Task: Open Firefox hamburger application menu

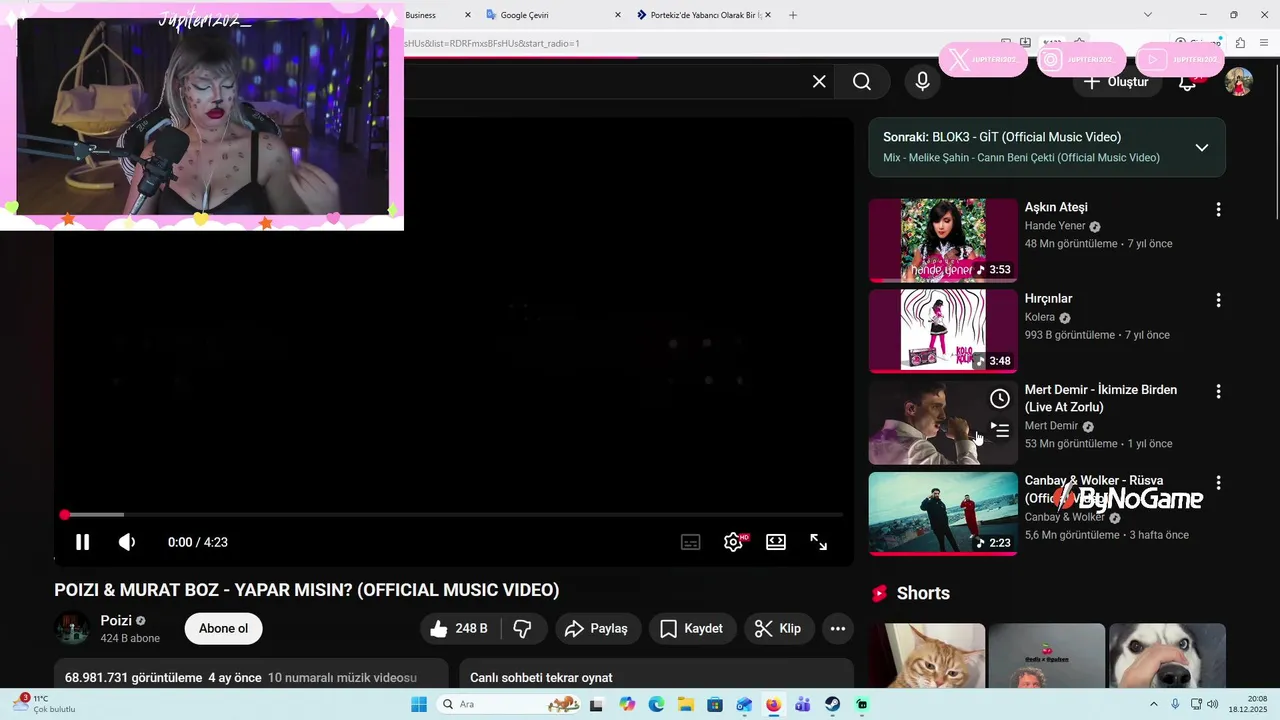Action: [1264, 43]
